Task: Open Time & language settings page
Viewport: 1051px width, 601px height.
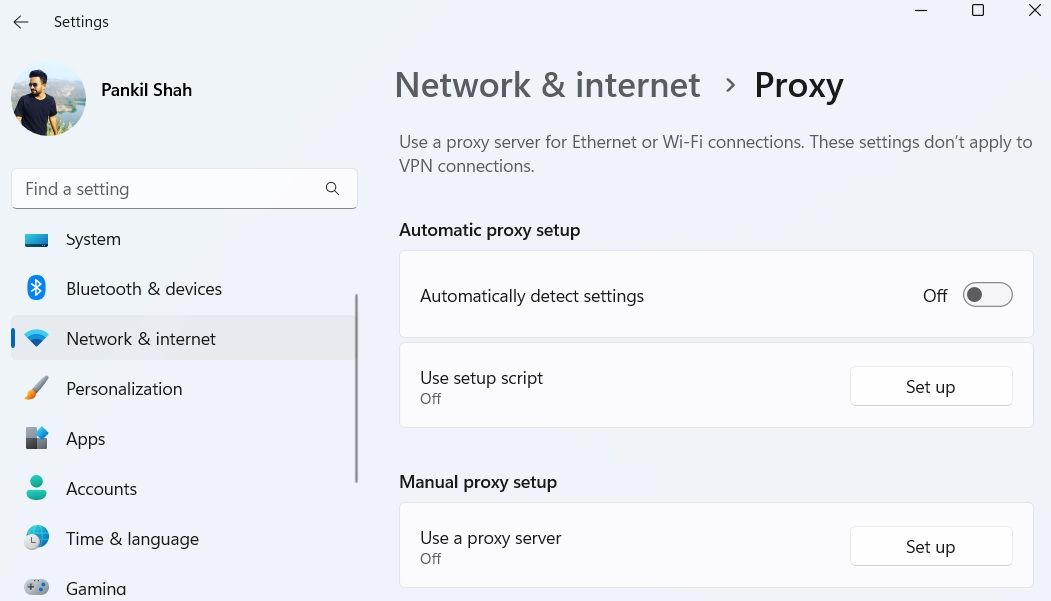Action: click(132, 539)
